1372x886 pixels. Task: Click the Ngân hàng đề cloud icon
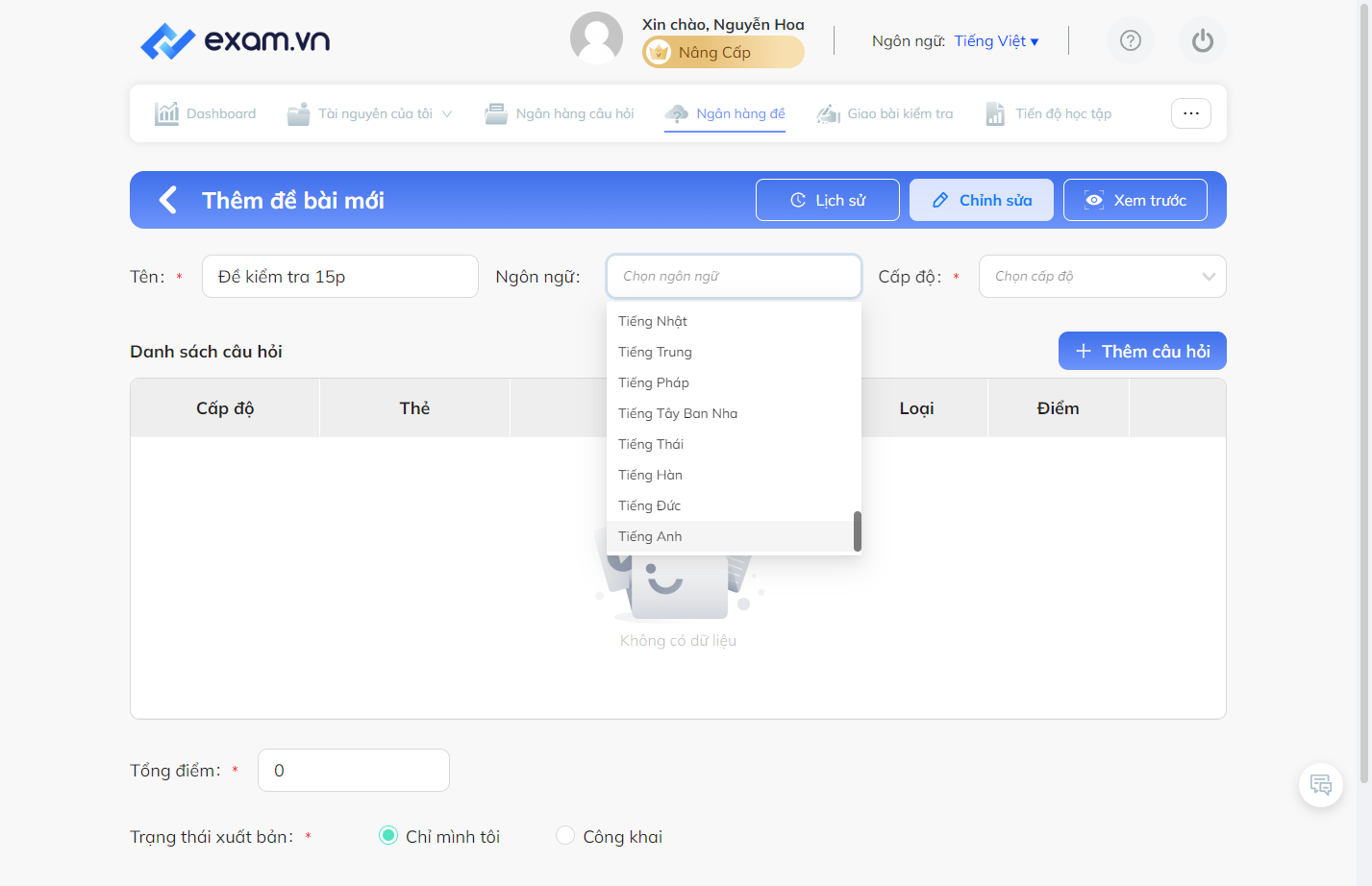[x=677, y=113]
